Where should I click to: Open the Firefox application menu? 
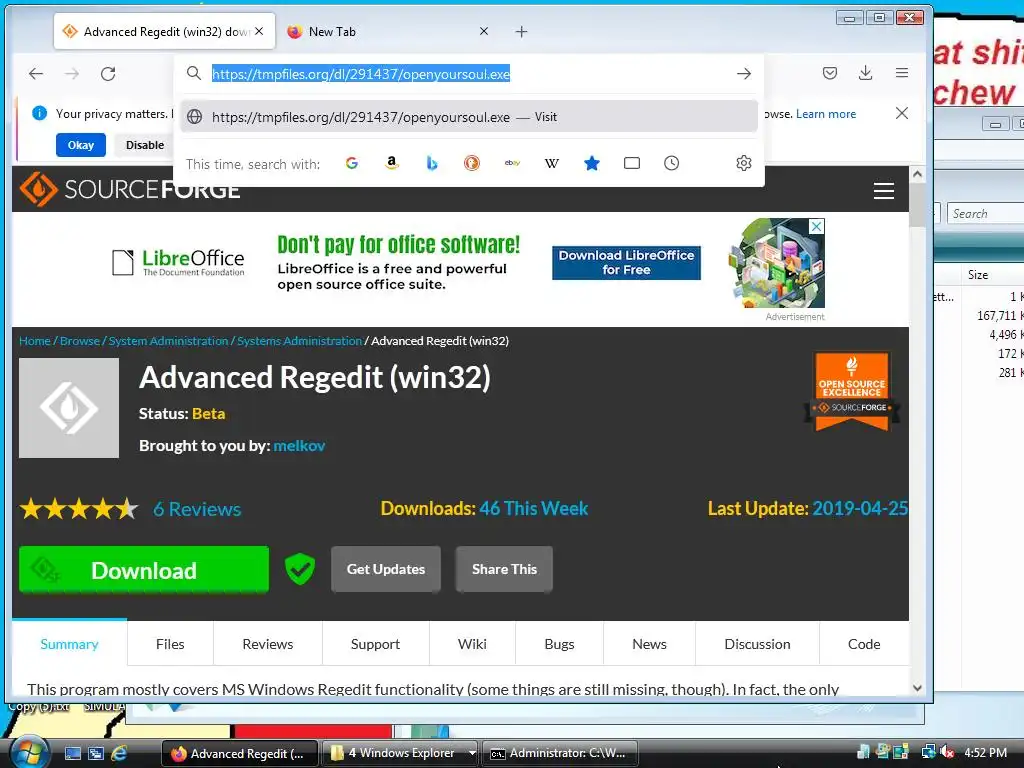pyautogui.click(x=902, y=73)
